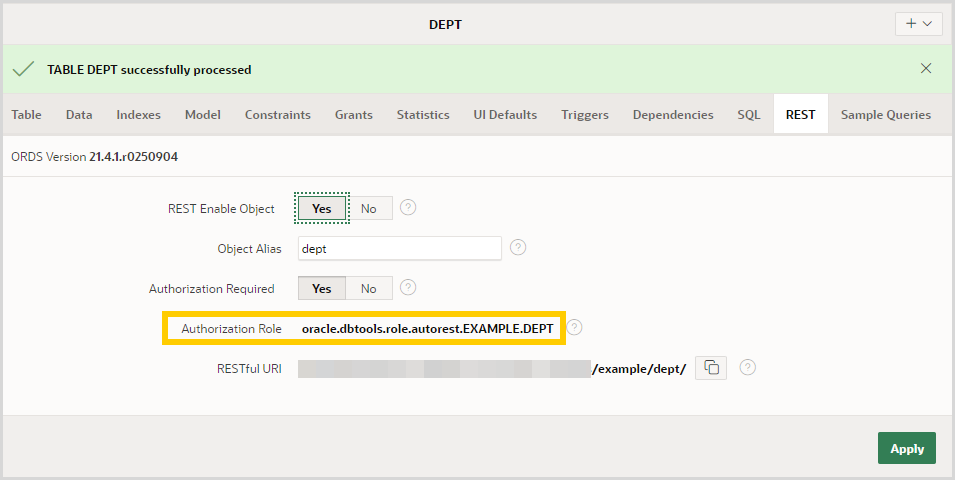Click the TABLE DEPT successfully processed message
The image size is (955, 480).
pyautogui.click(x=149, y=69)
